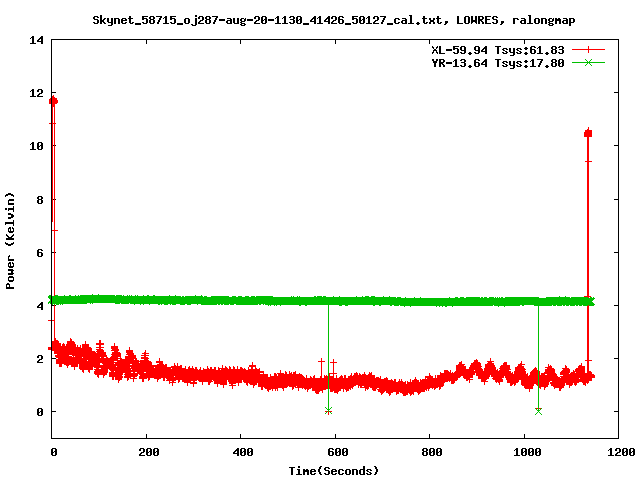Click the y-axis tick label '8'
Viewport: 640px width, 480px height.
point(40,200)
